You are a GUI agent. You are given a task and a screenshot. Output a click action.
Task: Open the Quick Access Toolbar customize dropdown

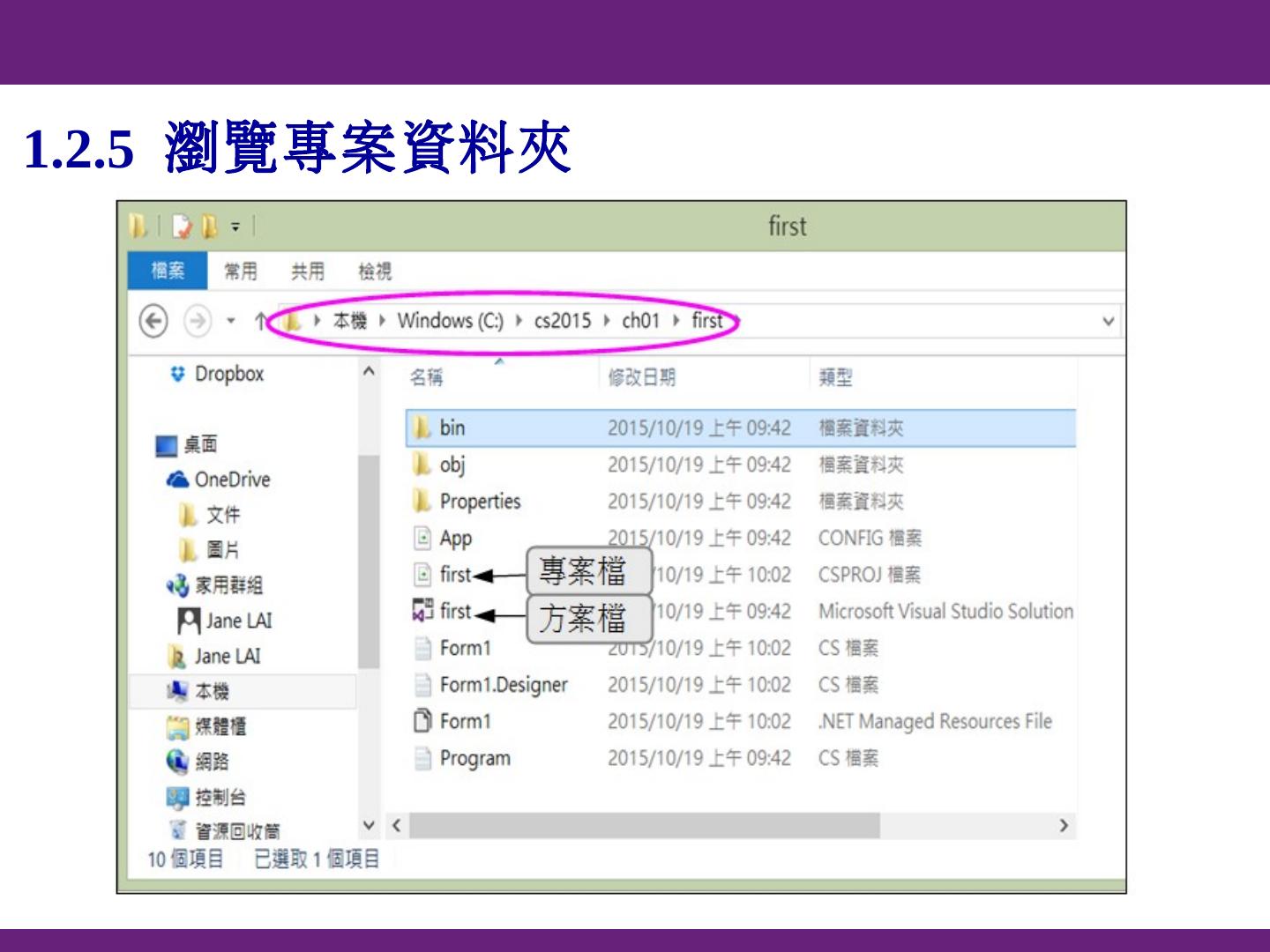235,227
